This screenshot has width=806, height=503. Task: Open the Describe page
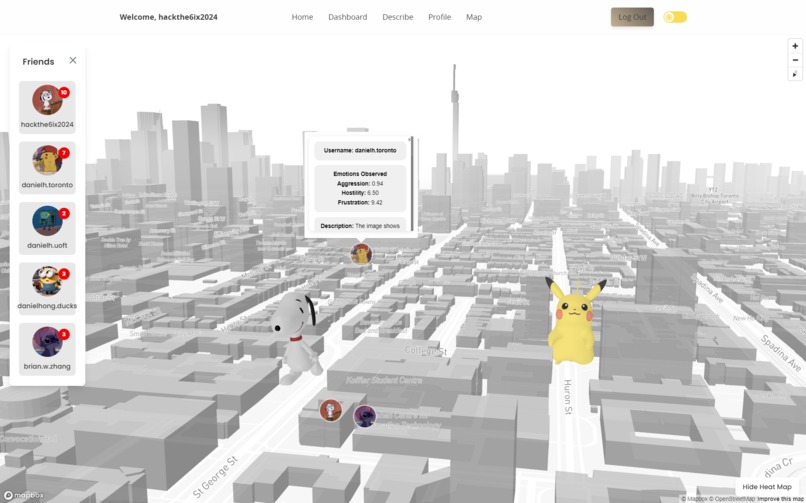tap(397, 17)
